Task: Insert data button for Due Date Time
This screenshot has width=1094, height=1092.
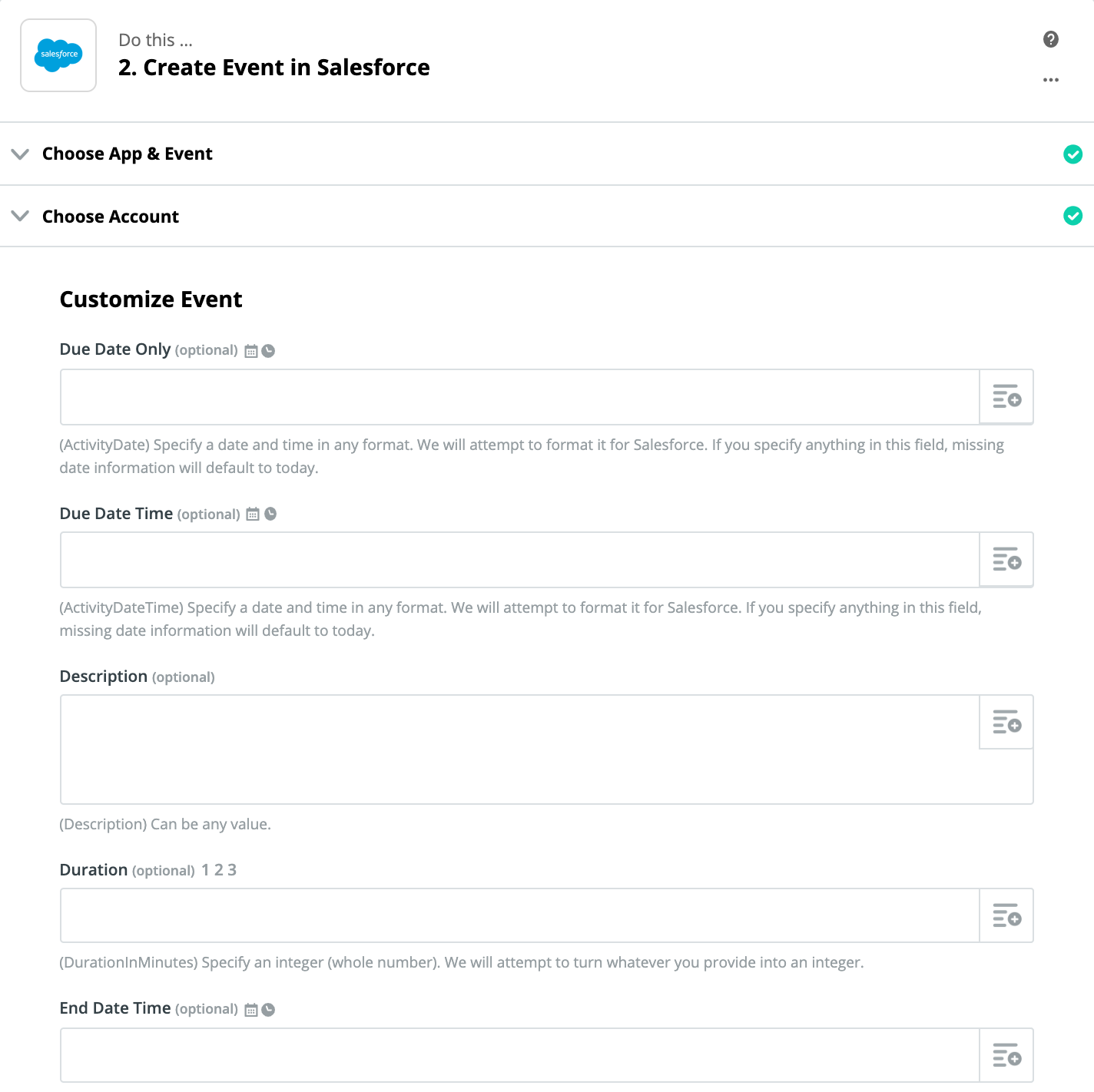Action: coord(1006,560)
